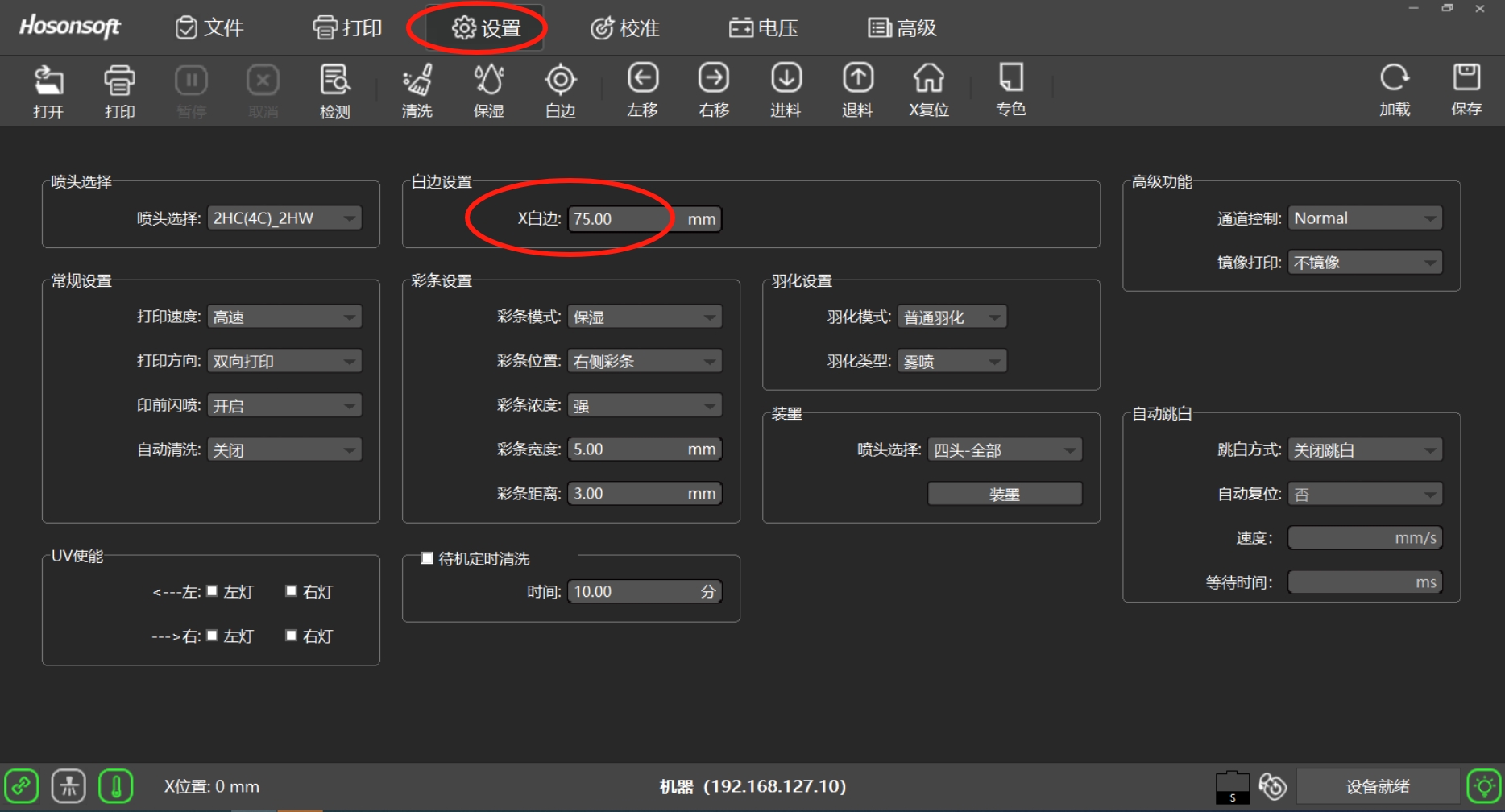This screenshot has height=812, width=1505.
Task: Click the 设备就绪 status button
Action: click(1377, 786)
